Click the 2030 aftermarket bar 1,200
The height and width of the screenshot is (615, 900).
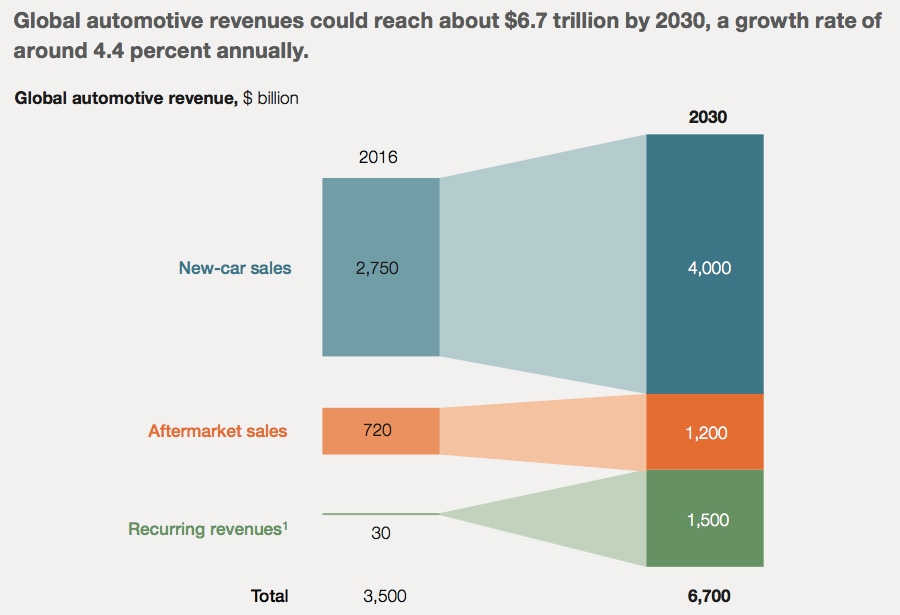click(705, 432)
